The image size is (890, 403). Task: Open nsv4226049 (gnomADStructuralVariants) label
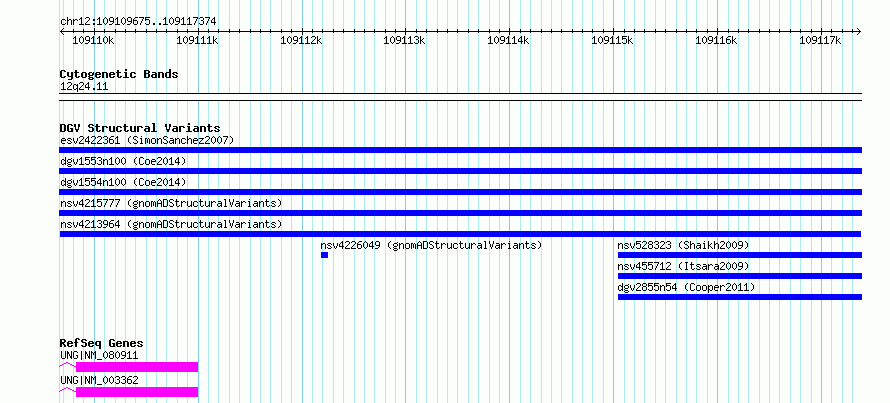(x=431, y=245)
